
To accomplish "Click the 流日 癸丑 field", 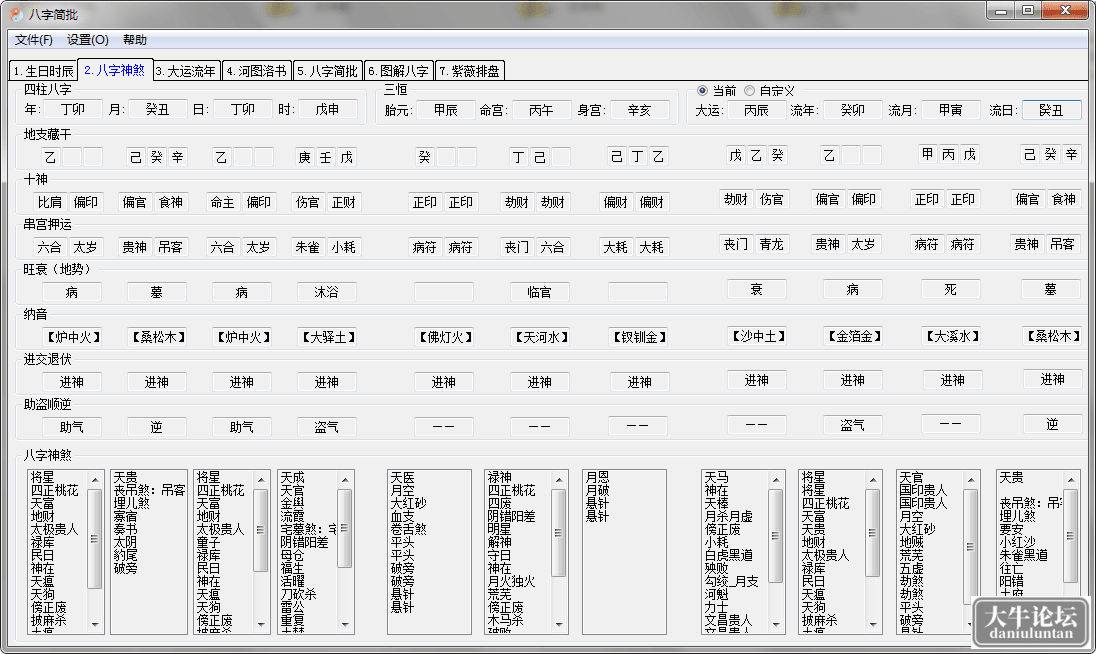I will point(1051,110).
